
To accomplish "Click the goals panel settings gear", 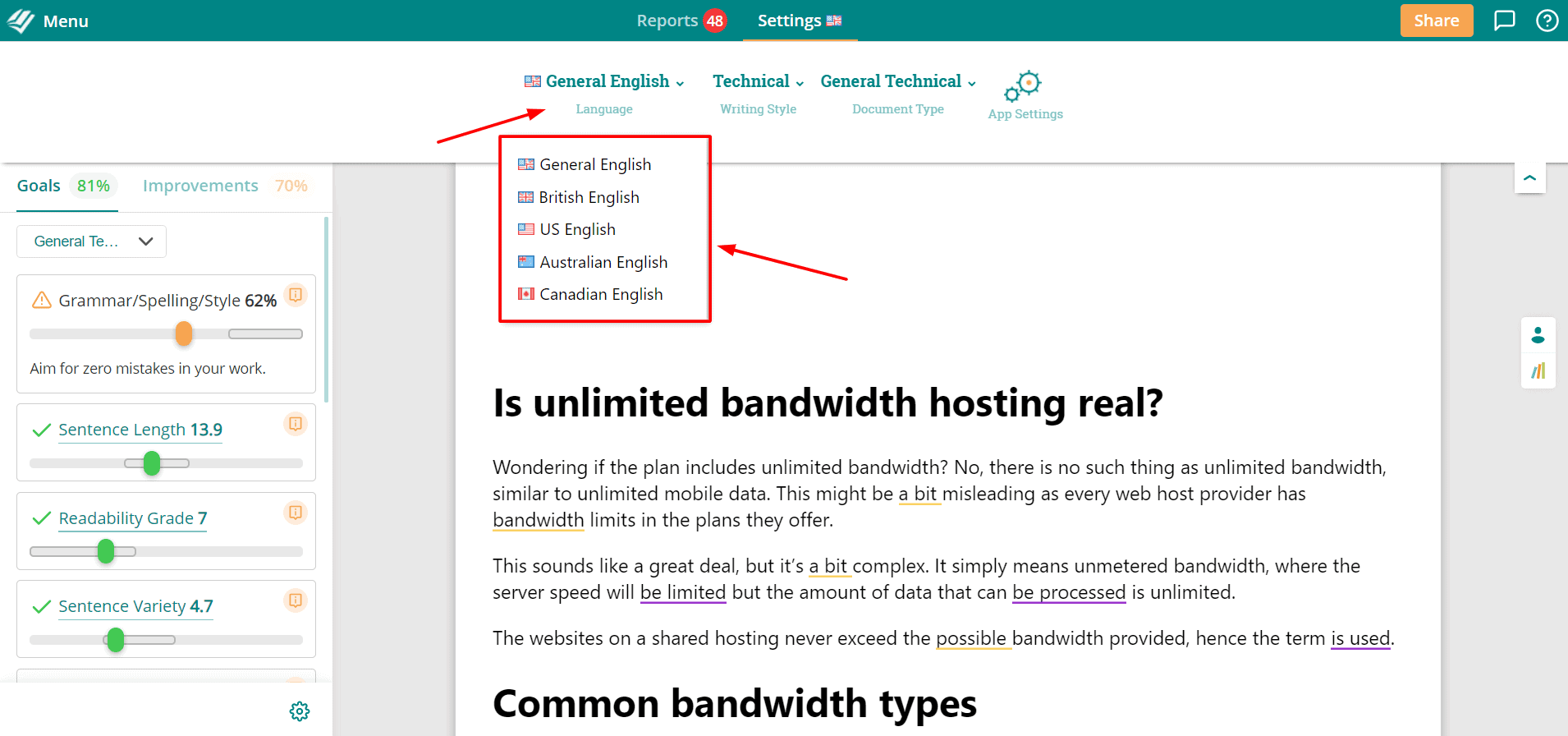I will (x=300, y=711).
